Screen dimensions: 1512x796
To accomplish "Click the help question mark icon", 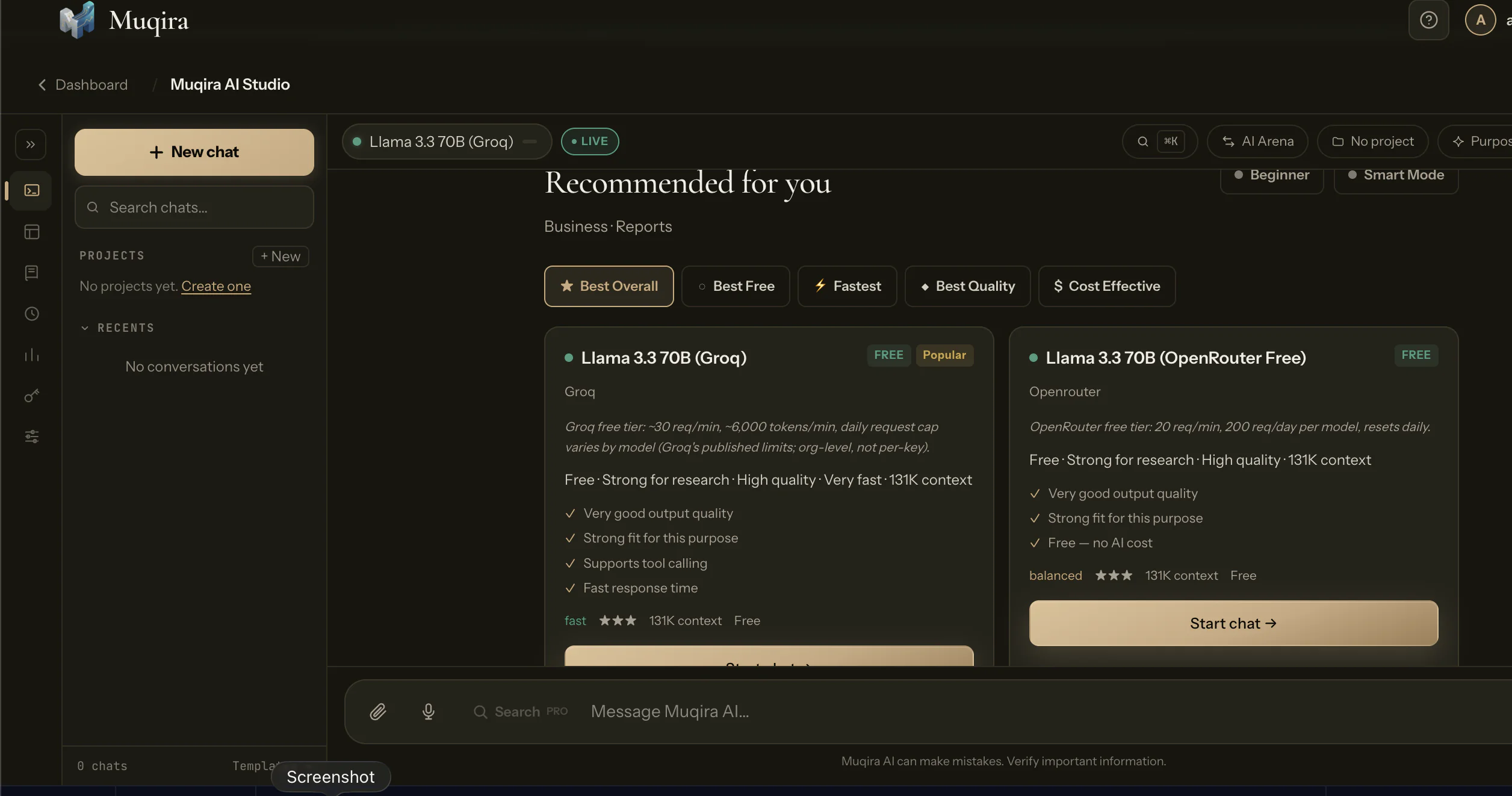I will [1428, 20].
